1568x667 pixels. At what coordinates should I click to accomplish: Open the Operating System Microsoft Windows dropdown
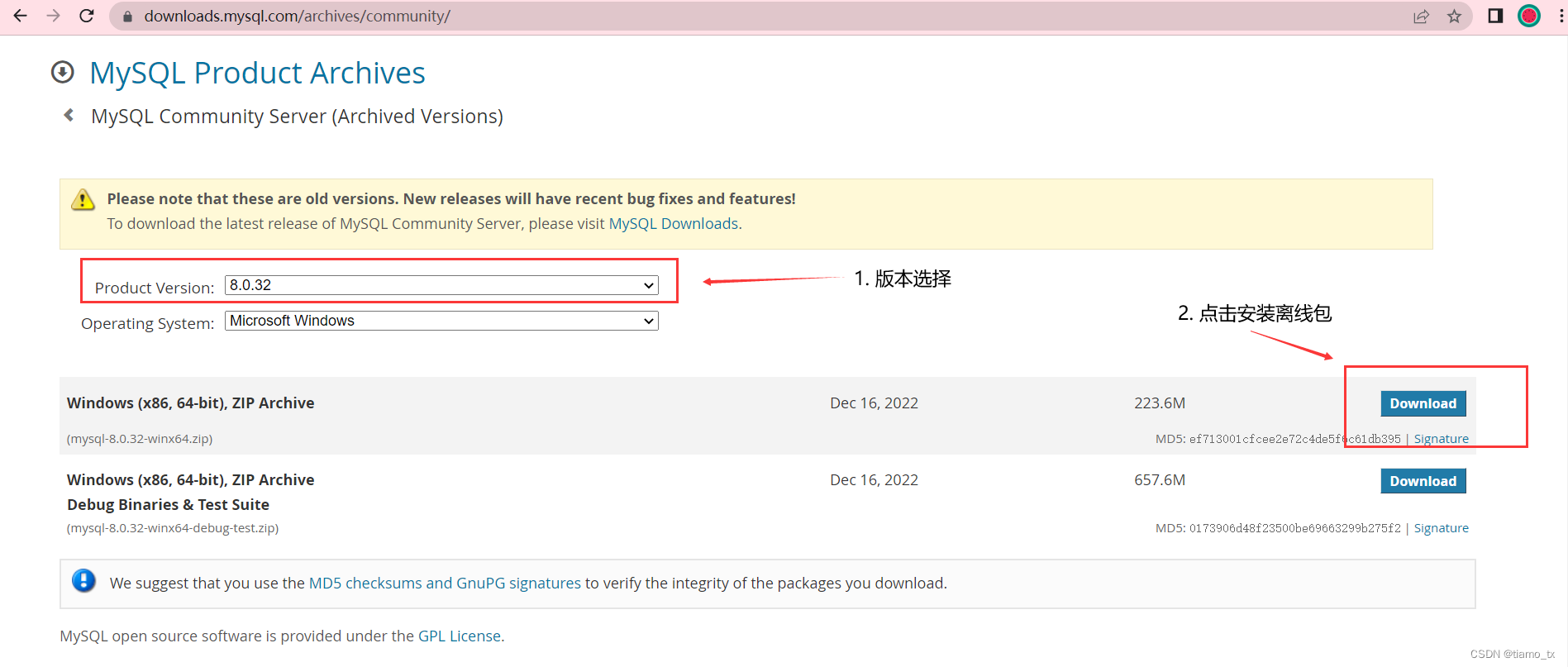[x=441, y=321]
